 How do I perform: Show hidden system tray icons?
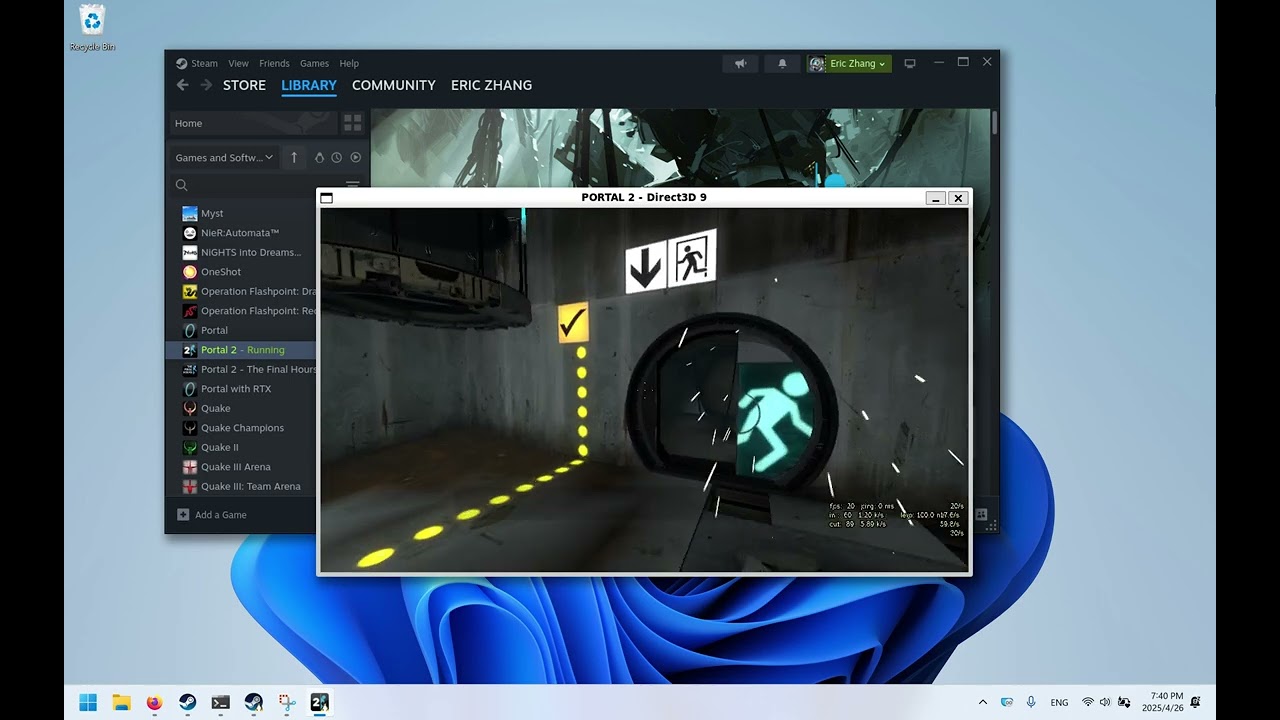[x=982, y=703]
